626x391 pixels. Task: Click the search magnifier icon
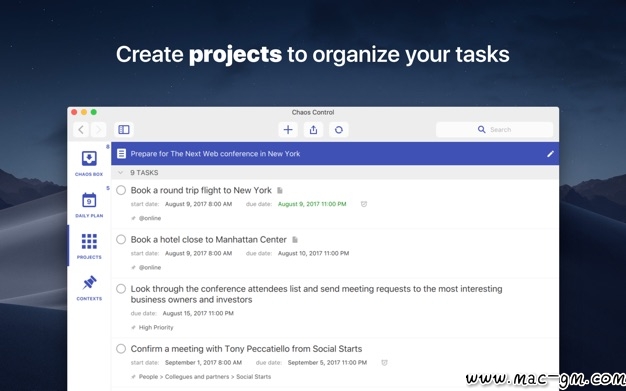(x=481, y=129)
